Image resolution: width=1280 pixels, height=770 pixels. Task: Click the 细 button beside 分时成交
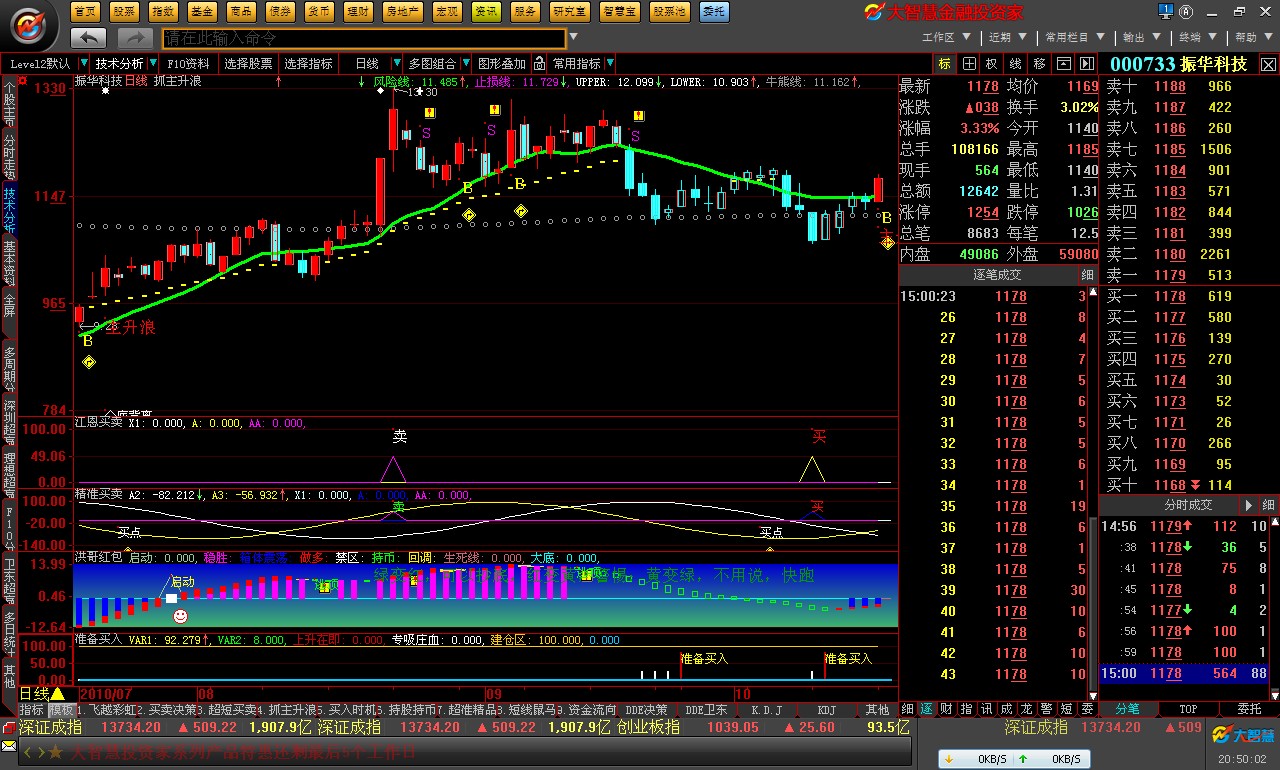pos(1268,505)
